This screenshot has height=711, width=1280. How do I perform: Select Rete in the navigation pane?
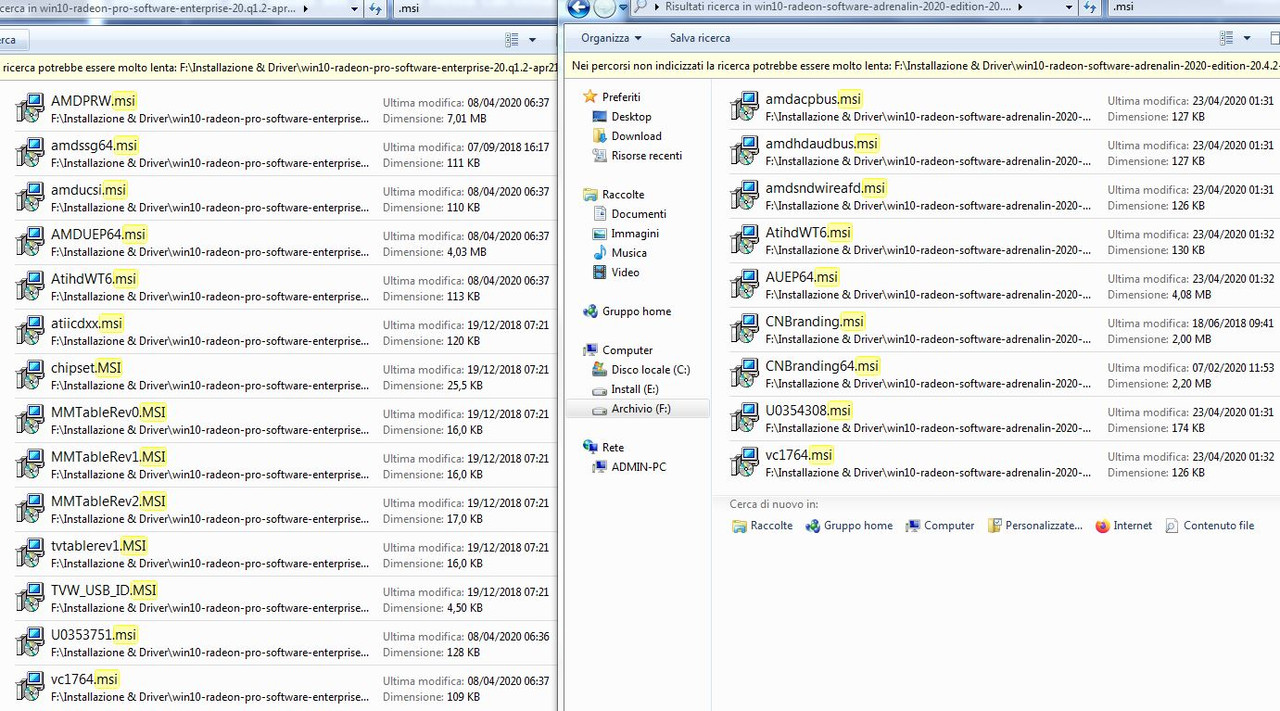(x=613, y=447)
